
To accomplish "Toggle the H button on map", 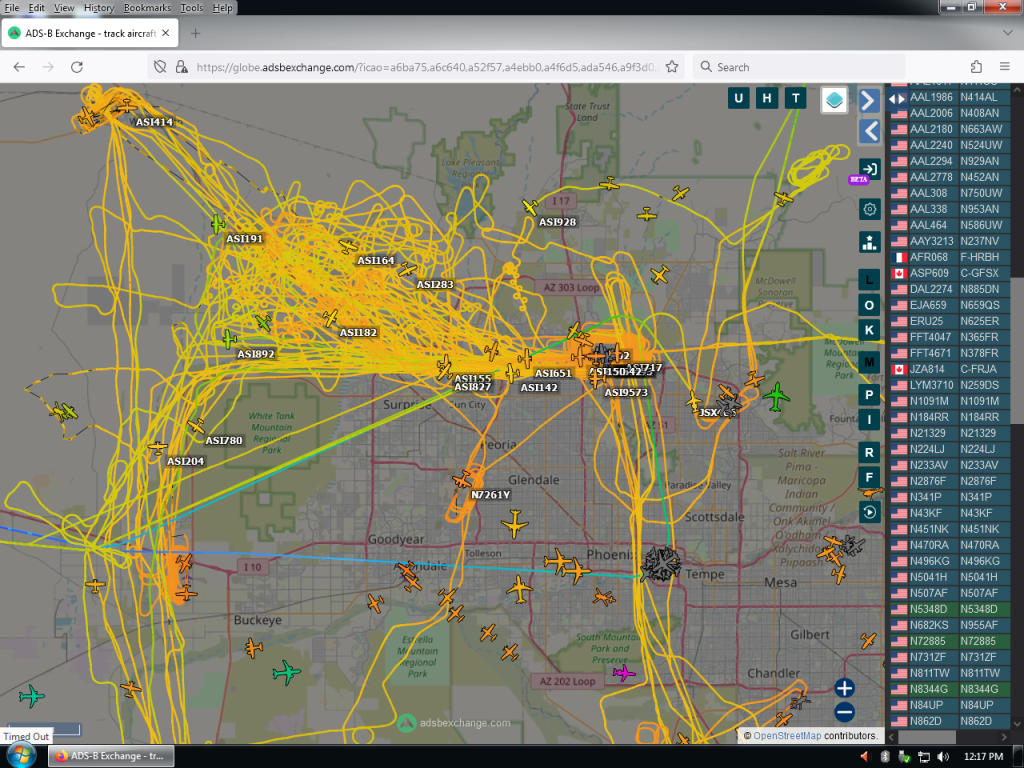I will [767, 99].
